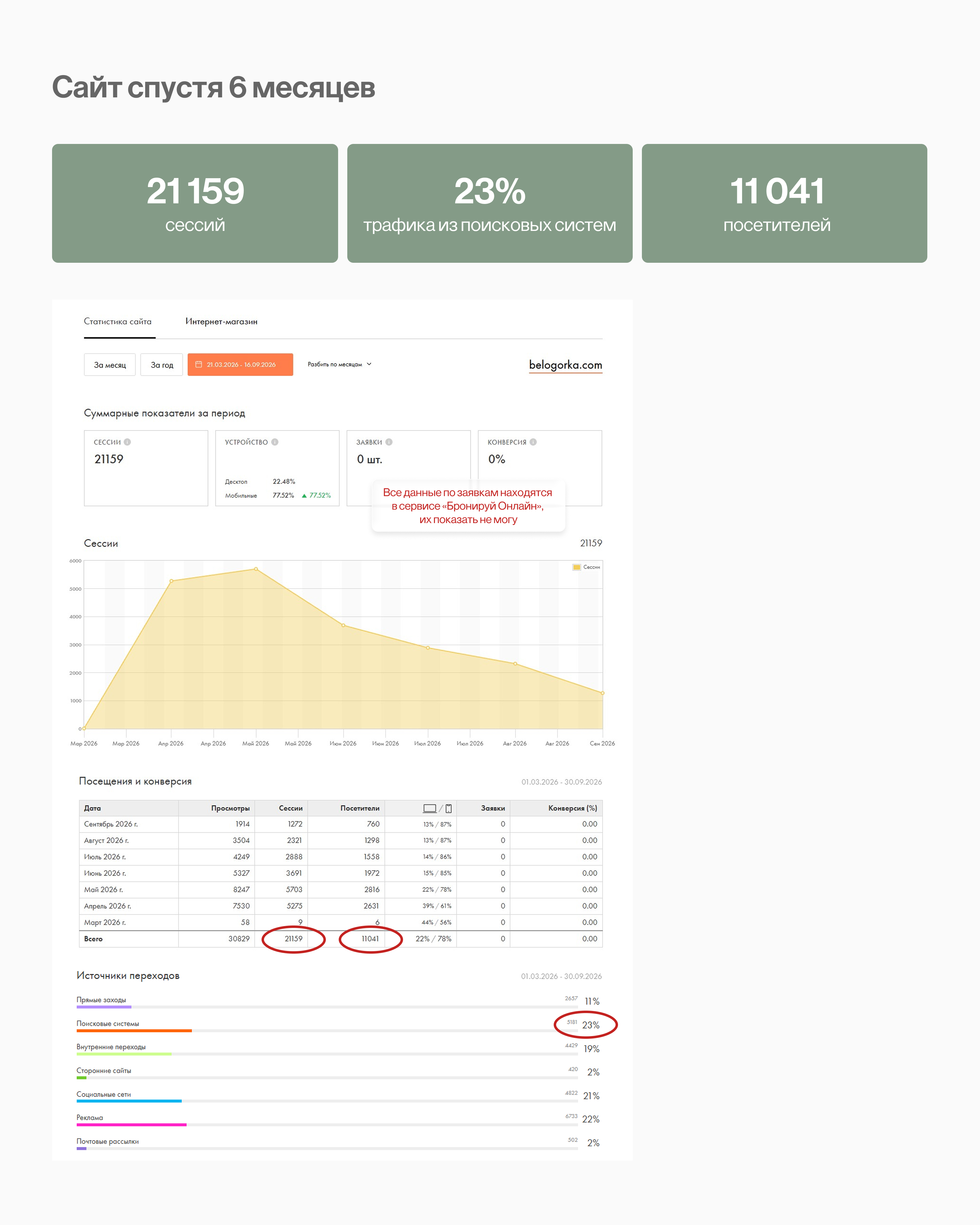Click the green growth triangle by 77.52%
Viewport: 980px width, 1225px height.
click(304, 496)
